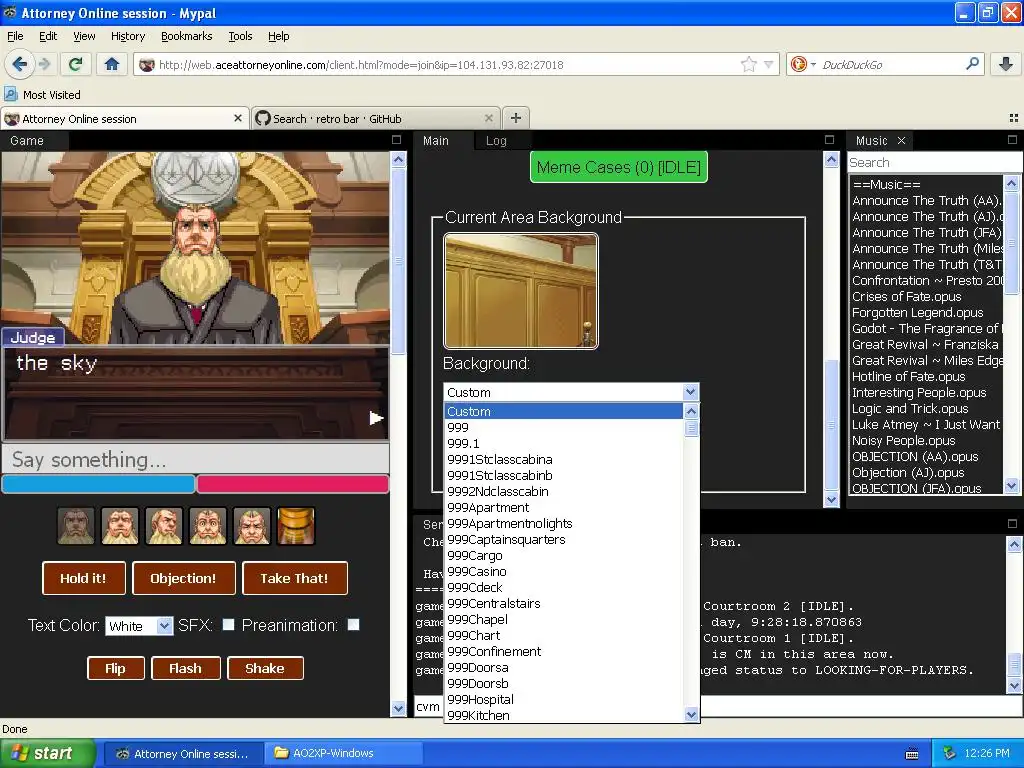
Task: Click the clock showing 12:26 PM
Action: point(987,754)
